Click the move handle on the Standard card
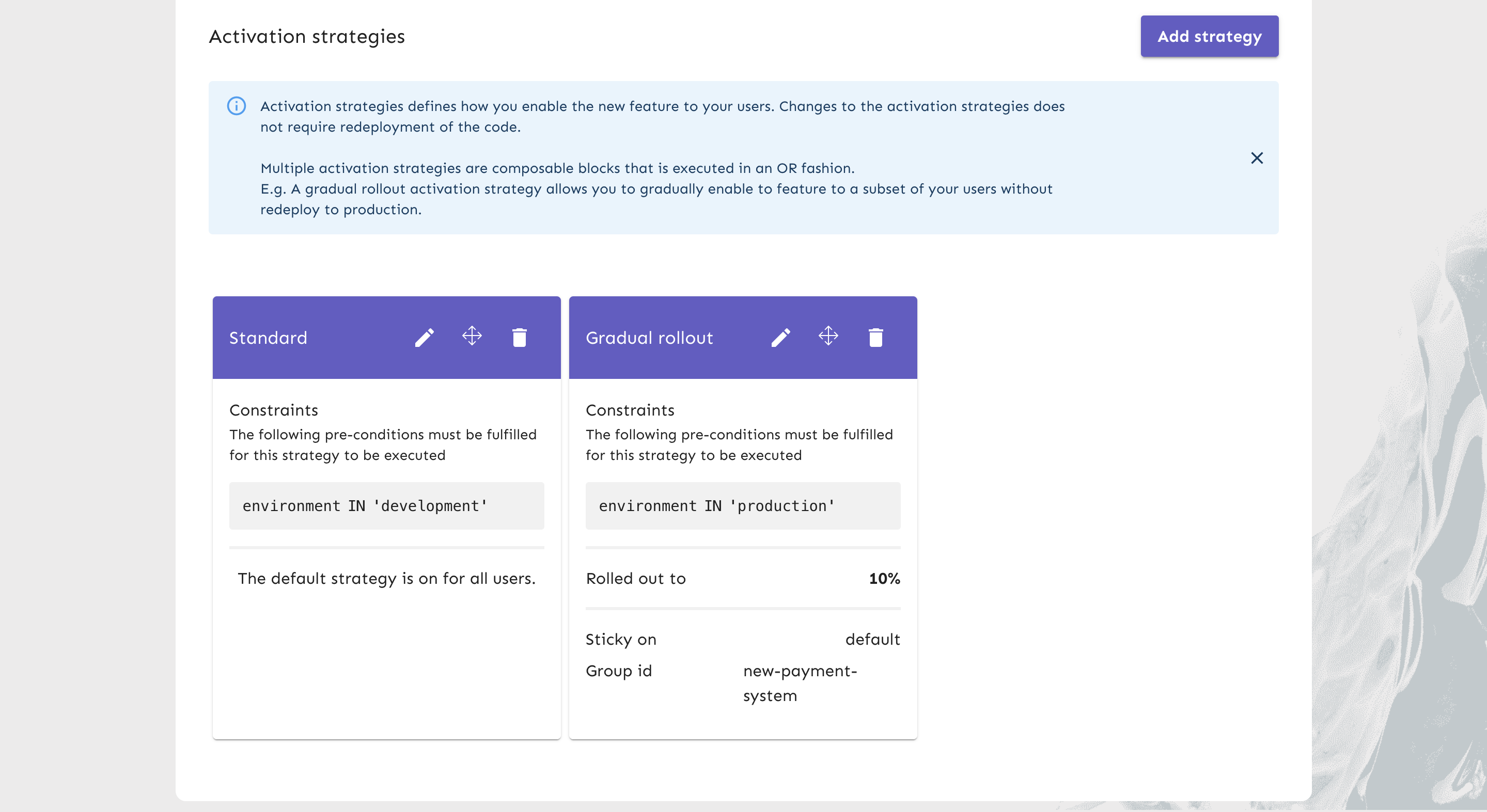Viewport: 1487px width, 812px height. 472,337
